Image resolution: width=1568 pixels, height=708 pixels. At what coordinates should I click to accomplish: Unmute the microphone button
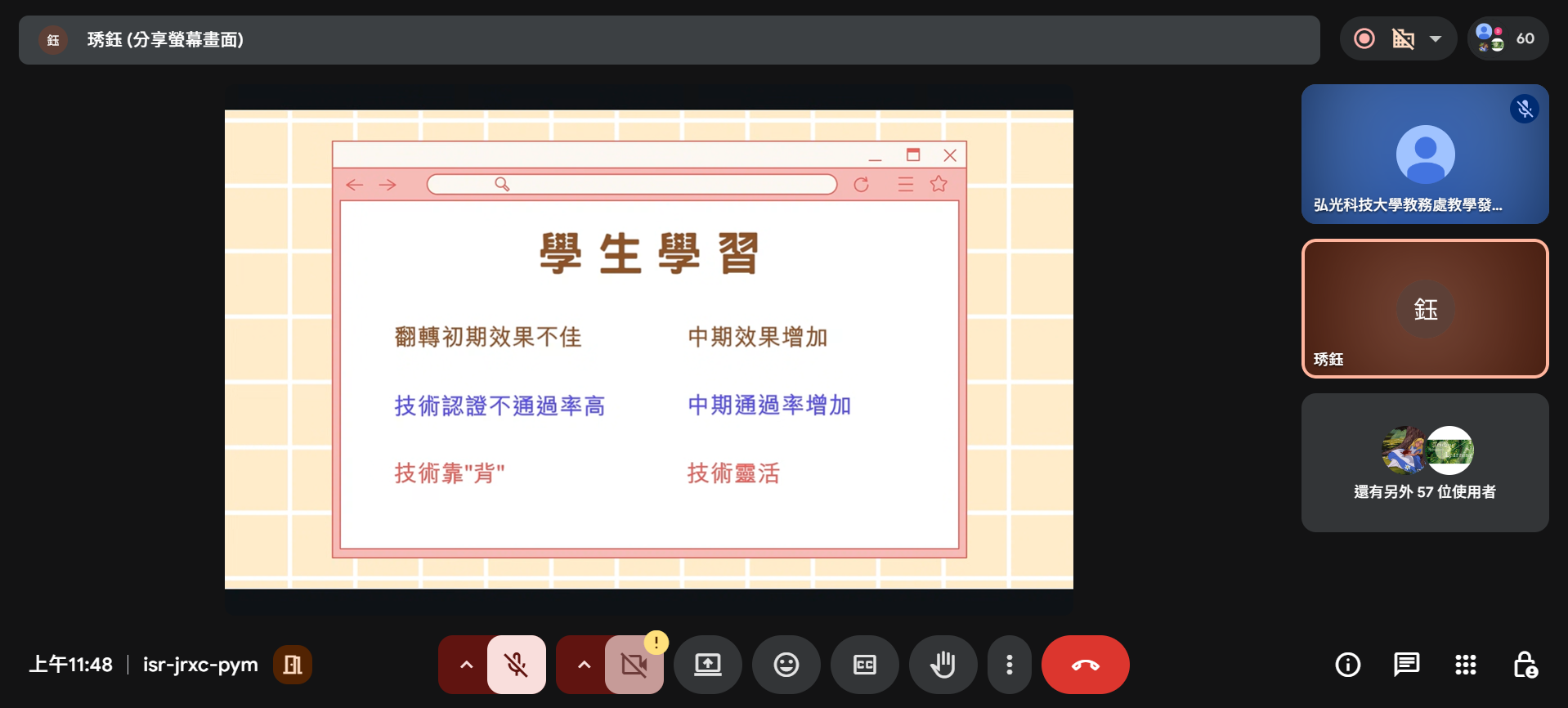tap(516, 665)
